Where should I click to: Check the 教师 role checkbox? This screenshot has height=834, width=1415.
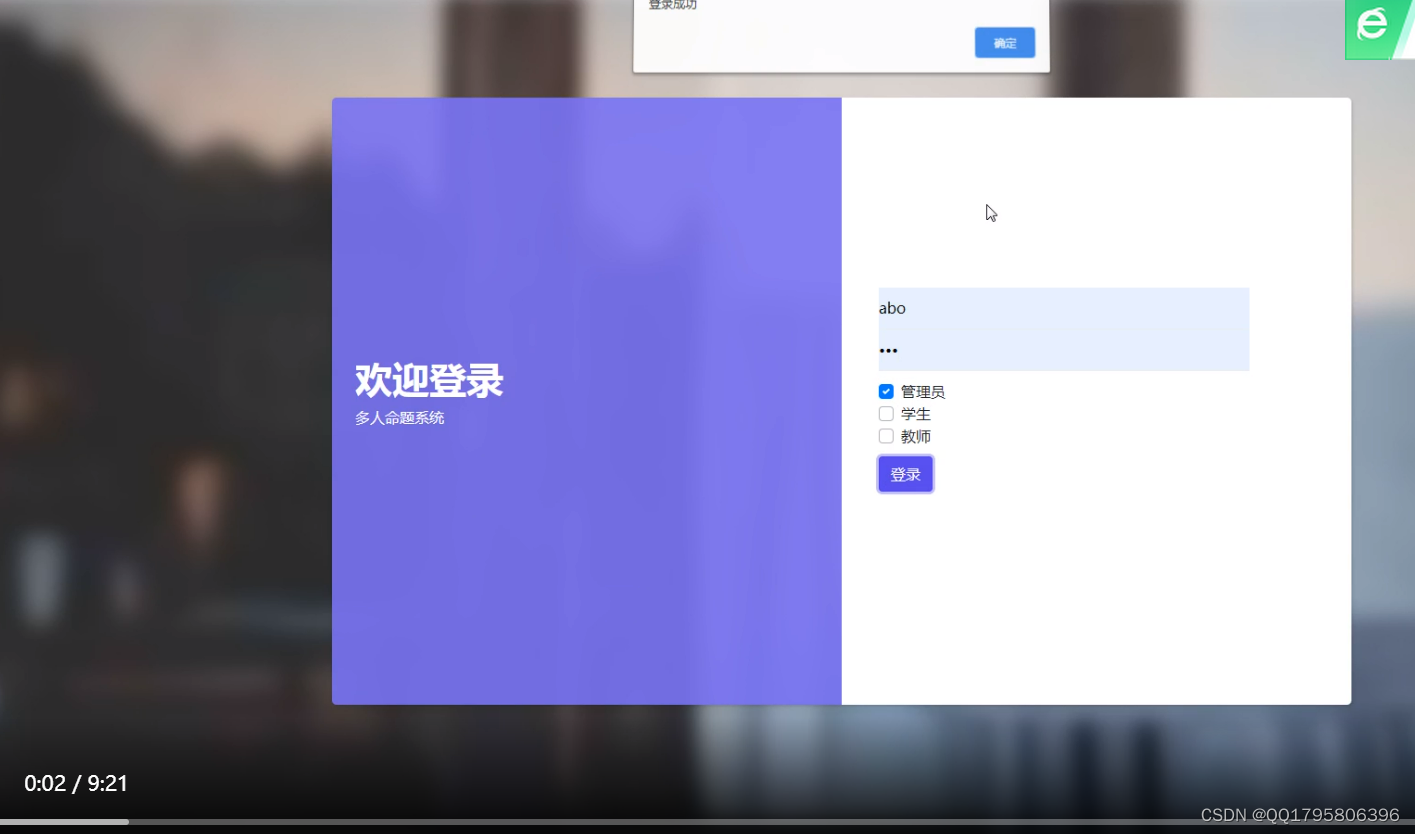click(x=886, y=436)
